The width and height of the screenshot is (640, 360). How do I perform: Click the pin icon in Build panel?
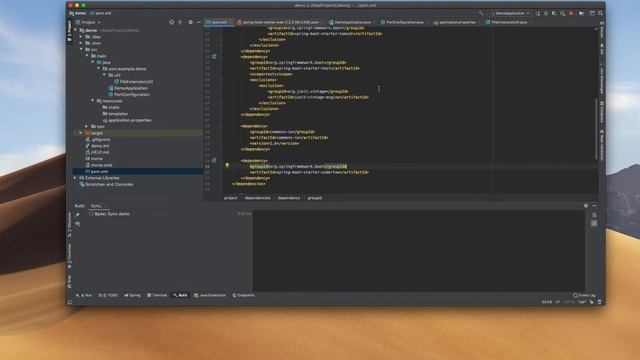[78, 215]
